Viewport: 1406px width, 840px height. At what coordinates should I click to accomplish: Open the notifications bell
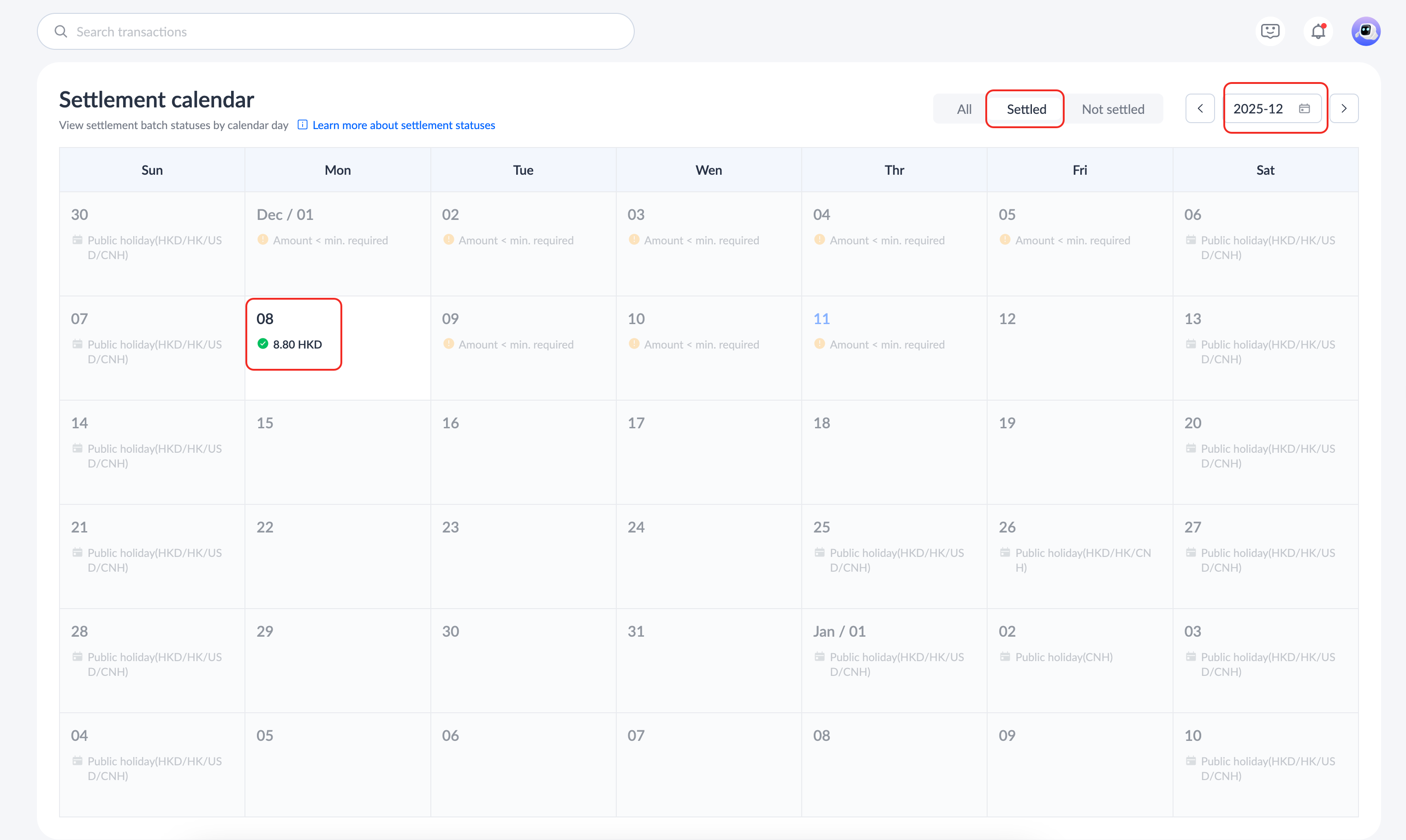1318,31
